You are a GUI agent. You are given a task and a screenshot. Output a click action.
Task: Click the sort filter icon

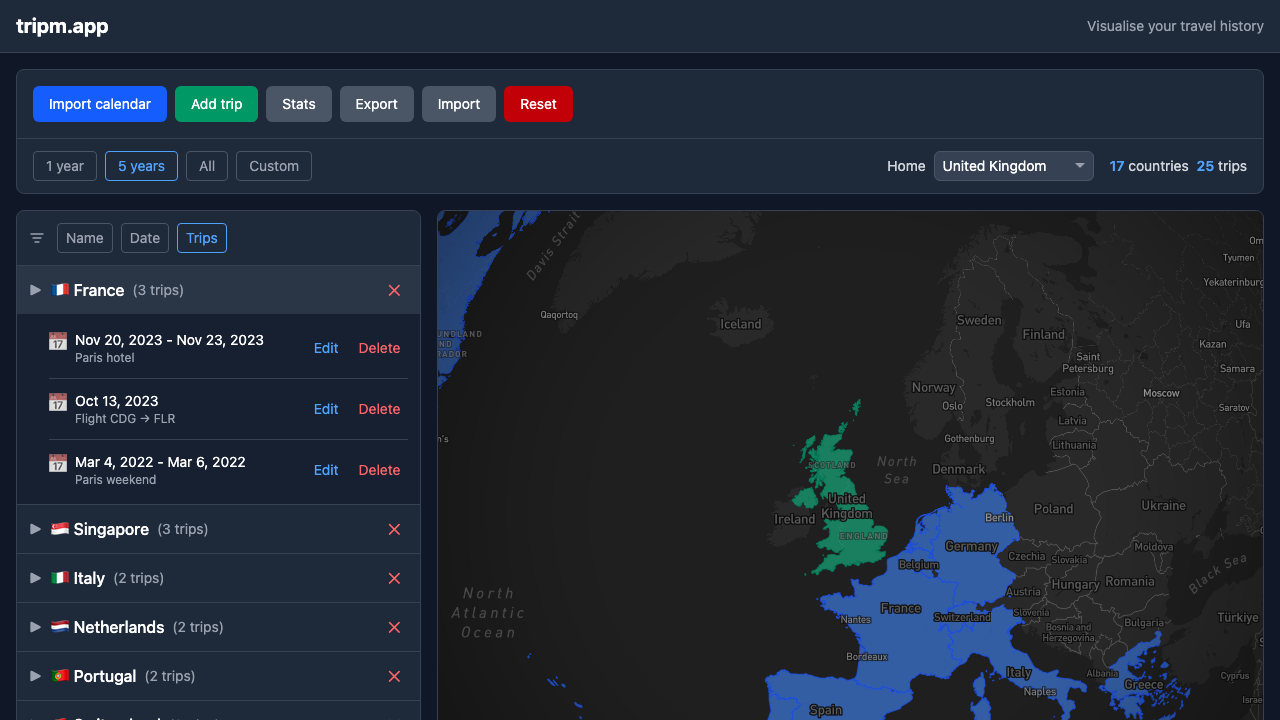coord(37,238)
